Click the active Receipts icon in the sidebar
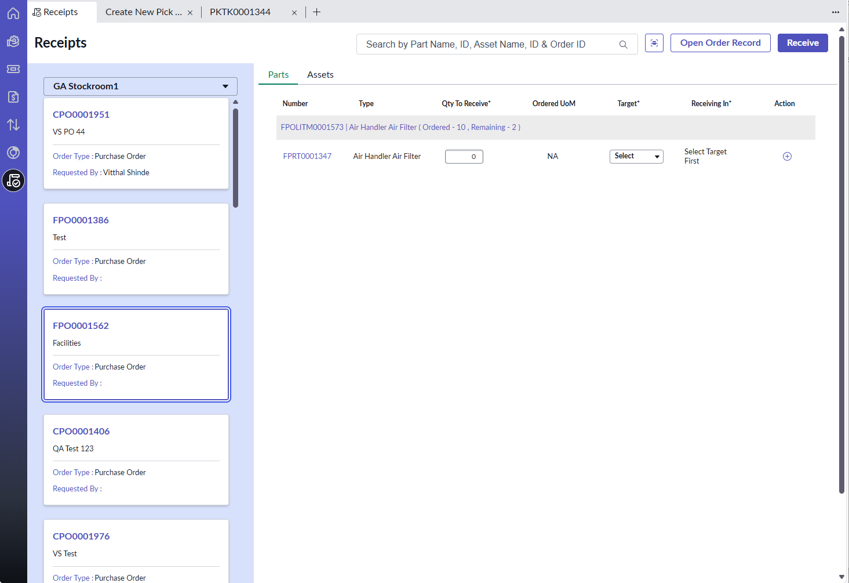This screenshot has width=849, height=583. 13,181
